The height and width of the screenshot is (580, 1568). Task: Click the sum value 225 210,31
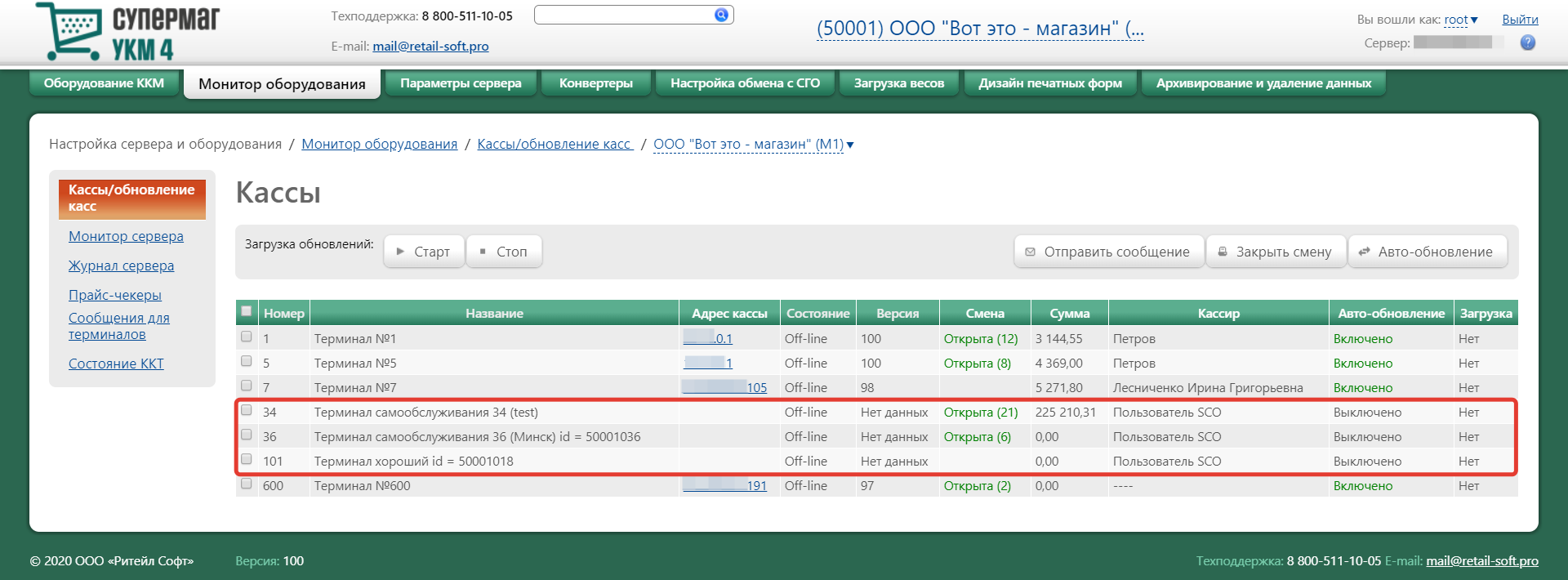tap(1066, 412)
